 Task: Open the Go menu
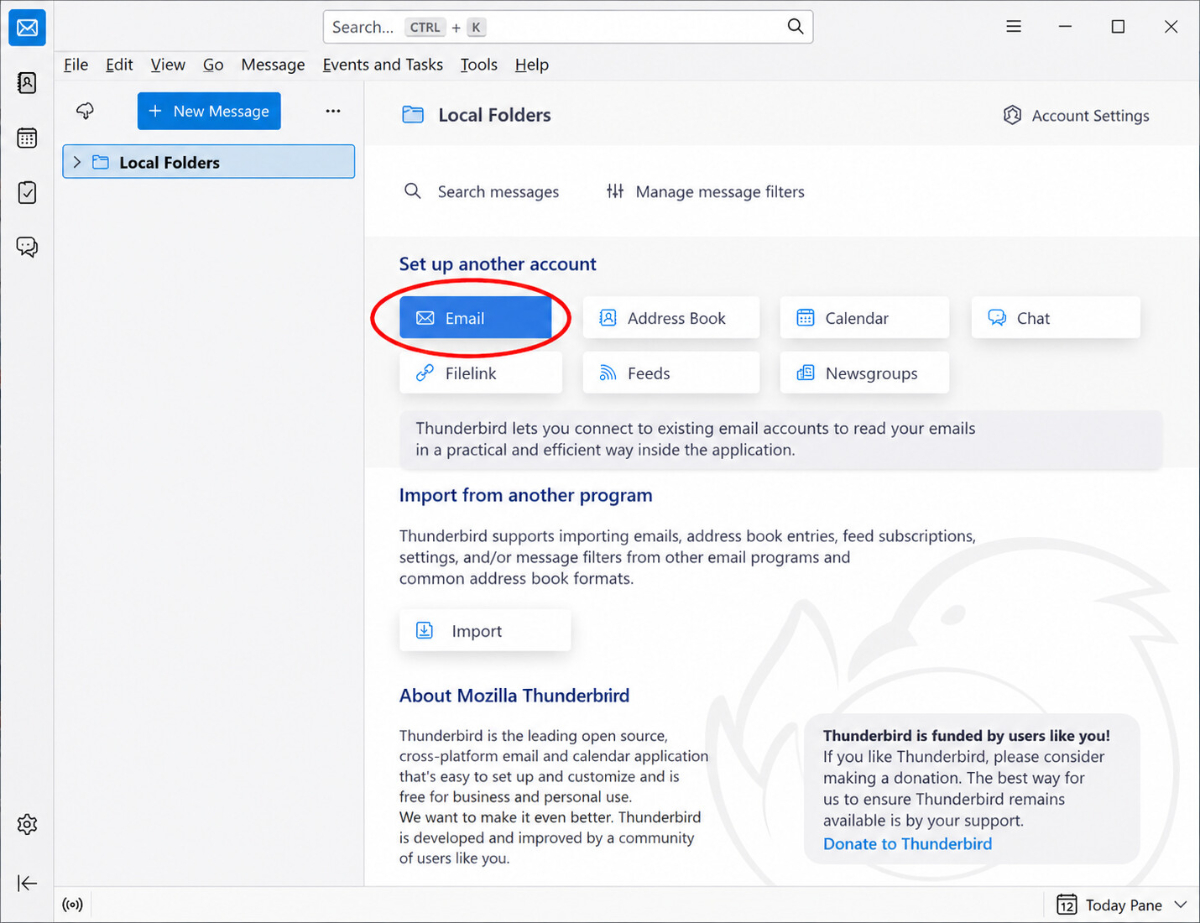click(213, 64)
